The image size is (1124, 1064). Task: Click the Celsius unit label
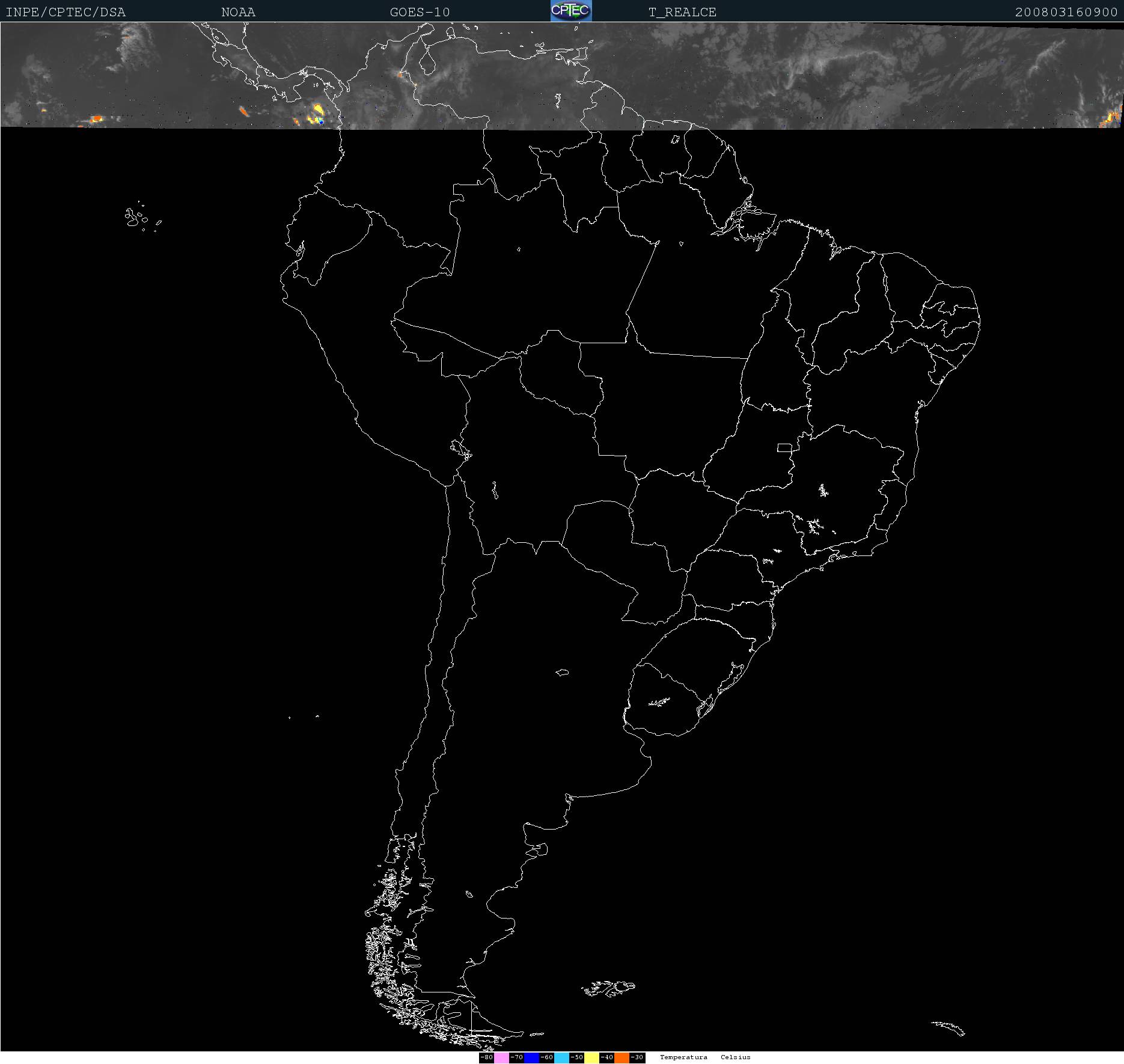click(x=735, y=1057)
